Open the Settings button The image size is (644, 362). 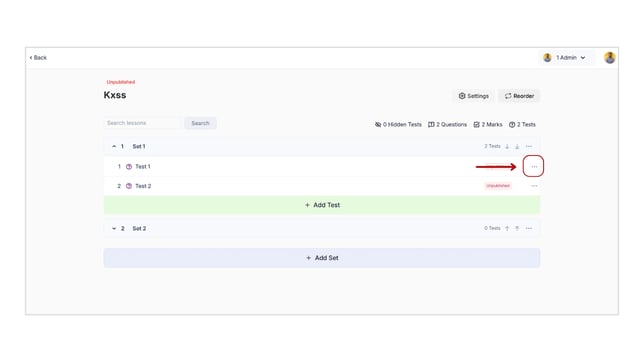click(x=474, y=96)
